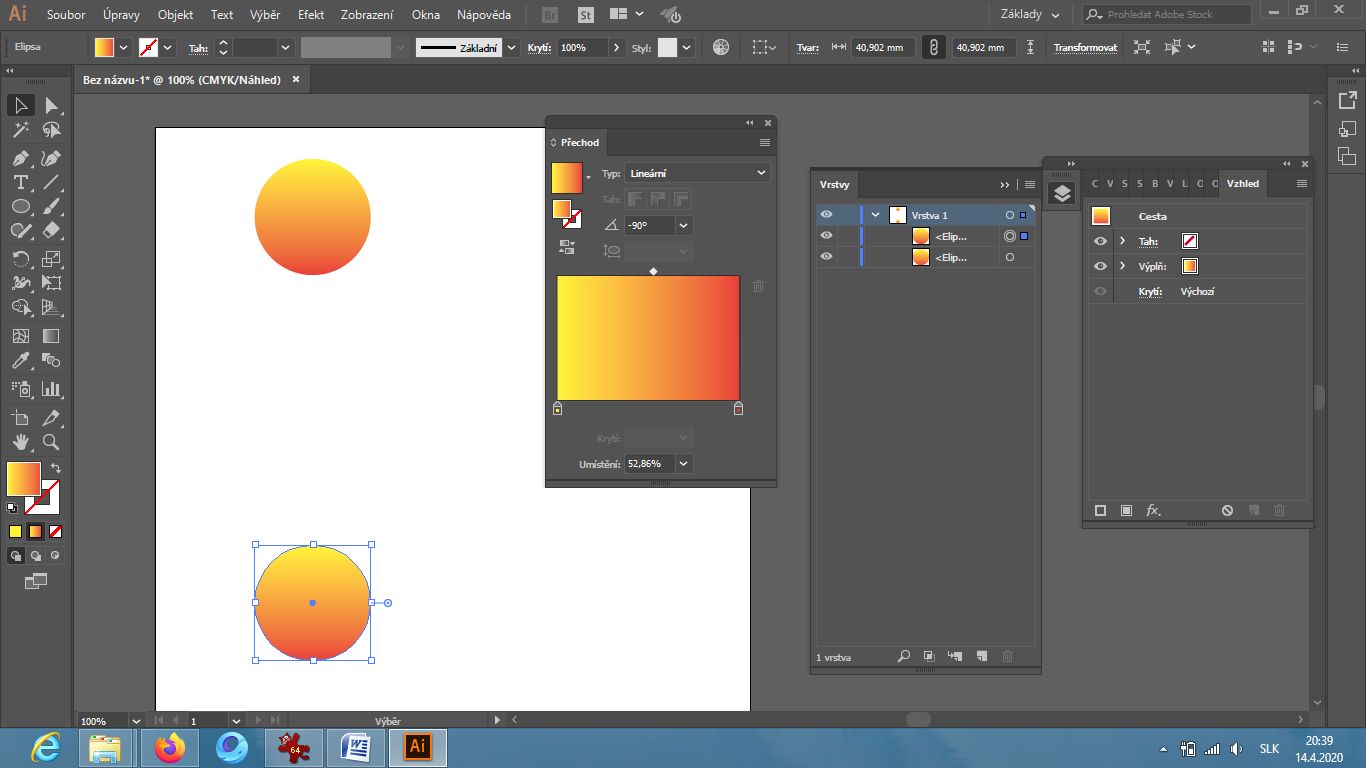The width and height of the screenshot is (1366, 768).
Task: Click the Transformovat link
Action: point(1085,48)
